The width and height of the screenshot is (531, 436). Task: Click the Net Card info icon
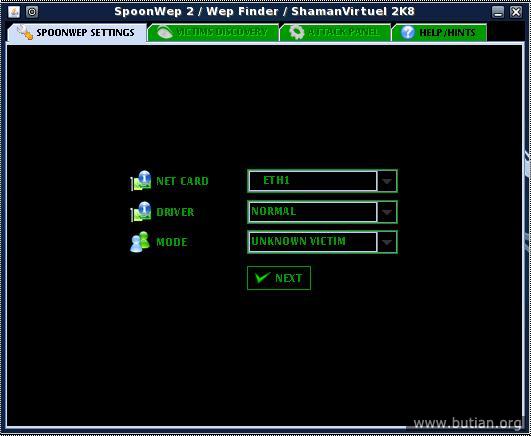point(141,181)
